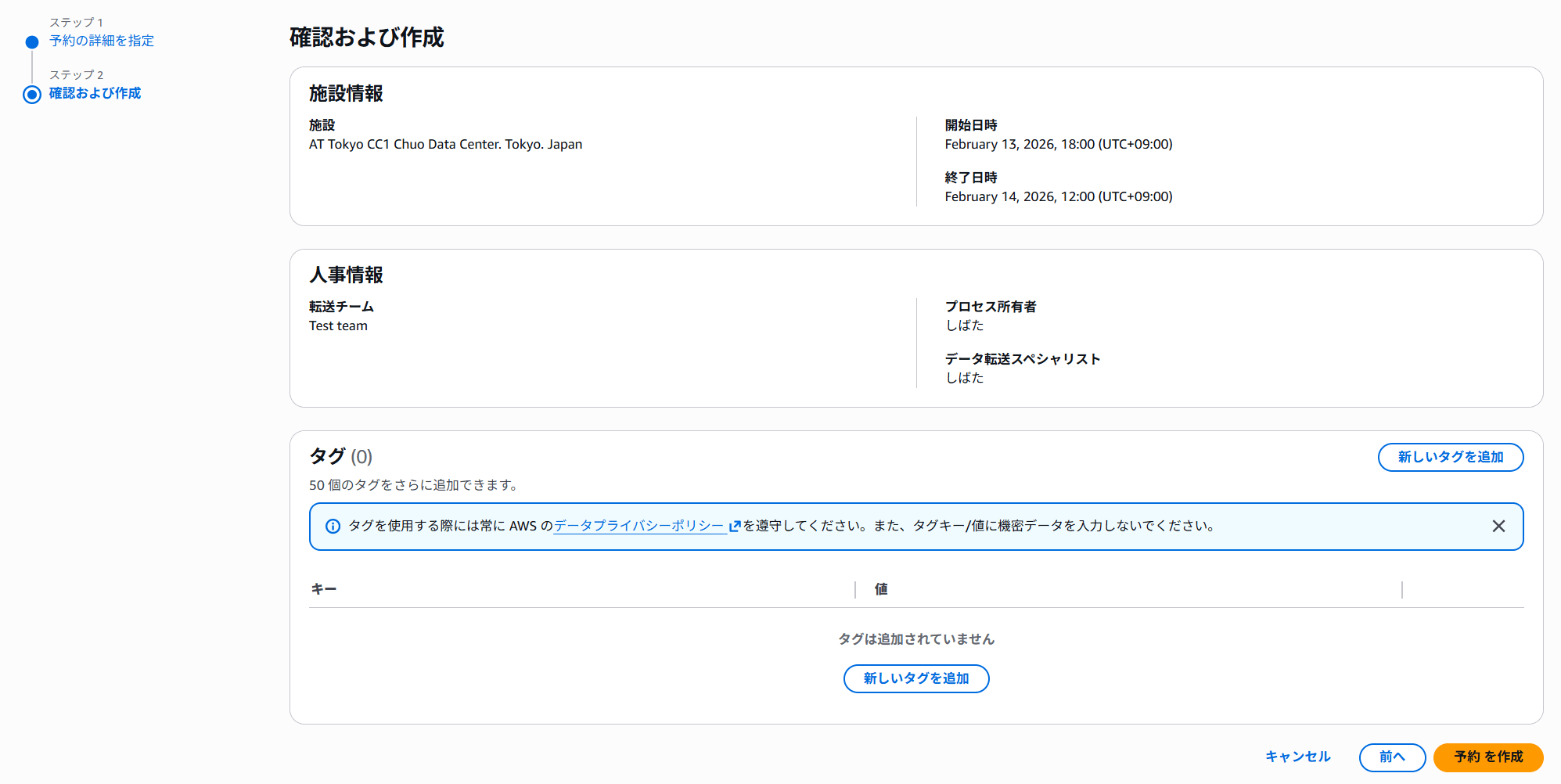Screen dimensions: 1561x784
Task: Create the reservation with 予約 を作成
Action: (x=1487, y=757)
